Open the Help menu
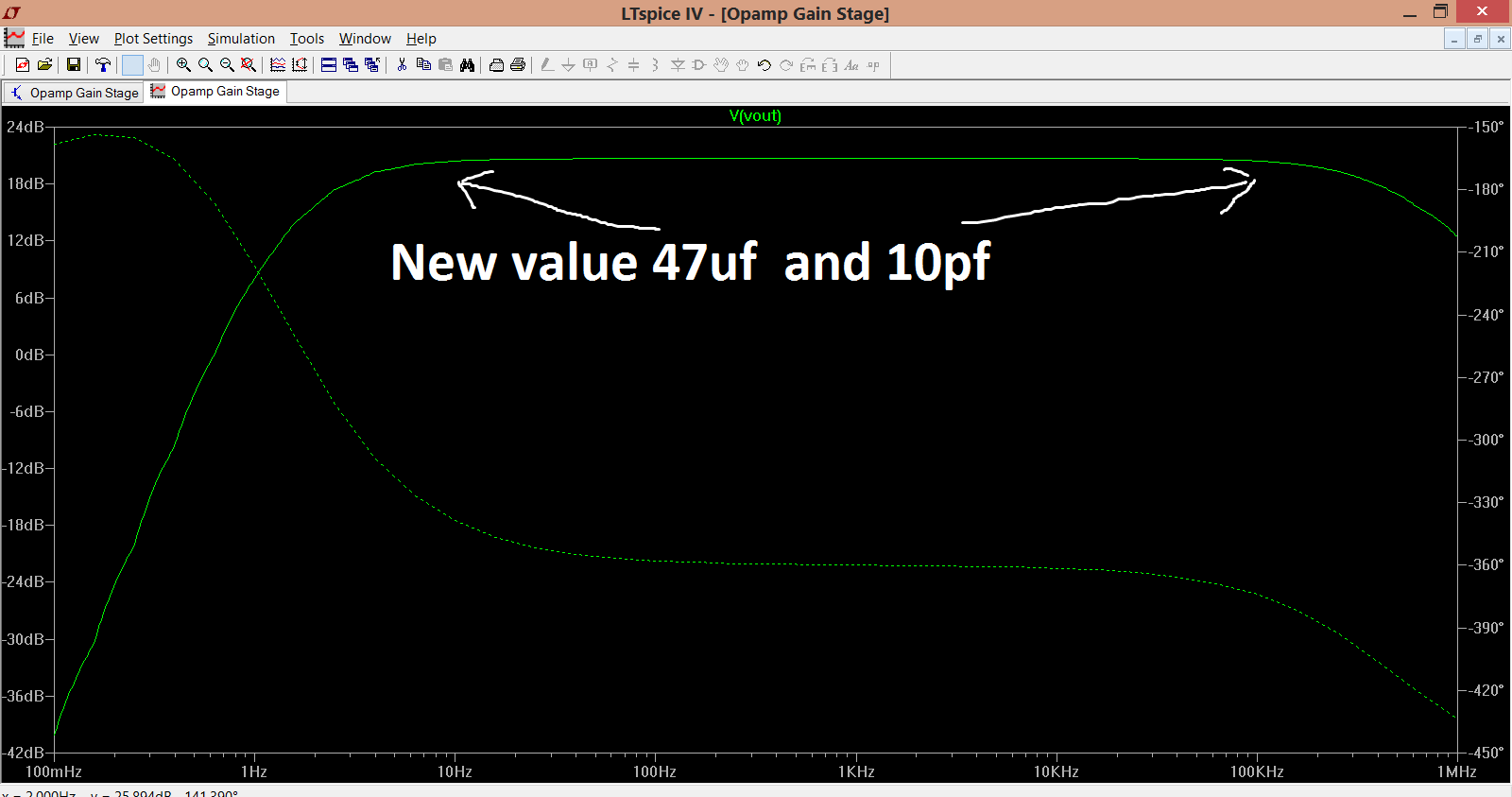The width and height of the screenshot is (1512, 797). coord(421,39)
